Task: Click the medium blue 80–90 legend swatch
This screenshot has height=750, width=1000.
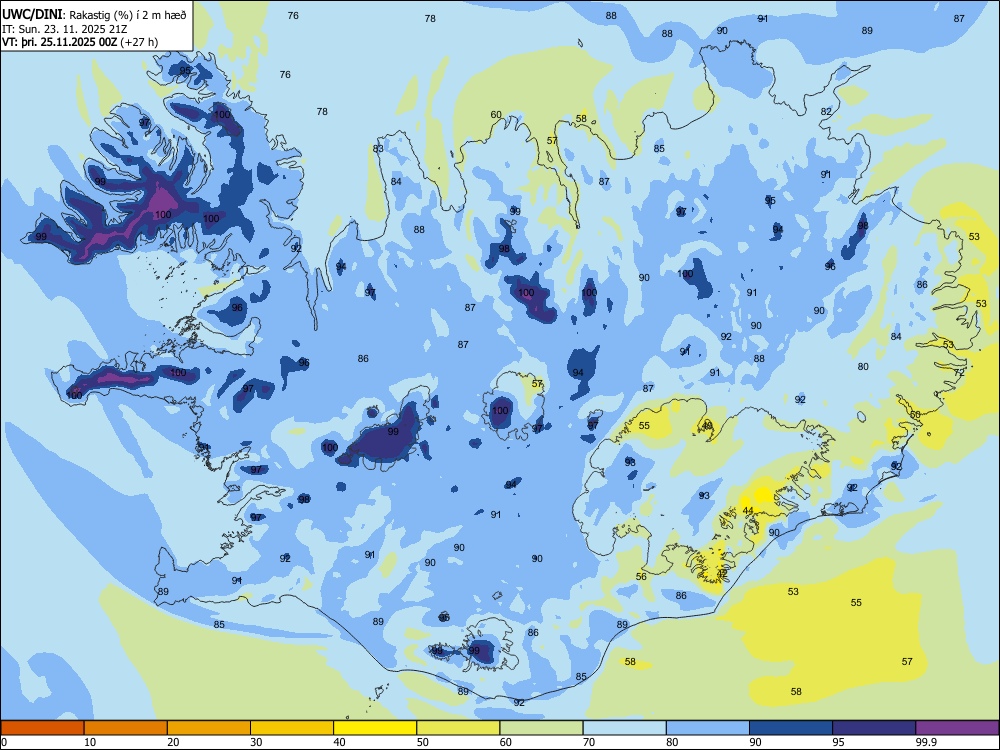Action: 708,728
